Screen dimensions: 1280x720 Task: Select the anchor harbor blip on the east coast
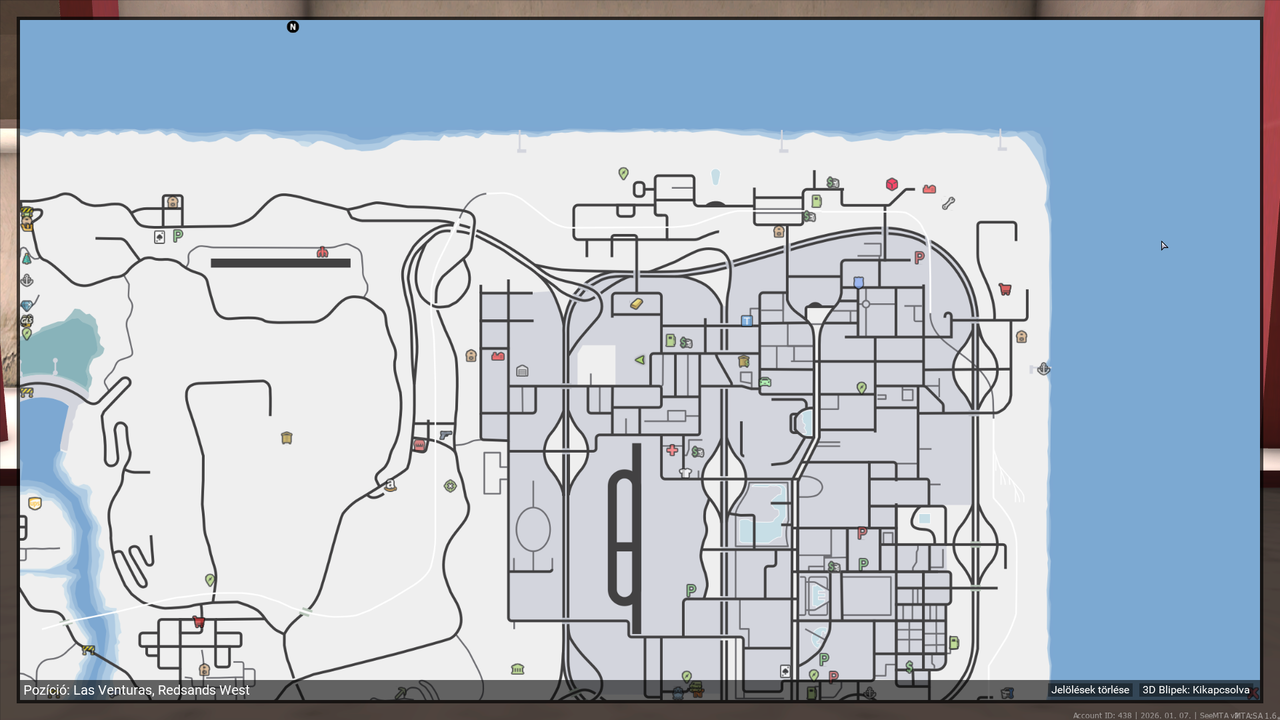coord(1043,369)
